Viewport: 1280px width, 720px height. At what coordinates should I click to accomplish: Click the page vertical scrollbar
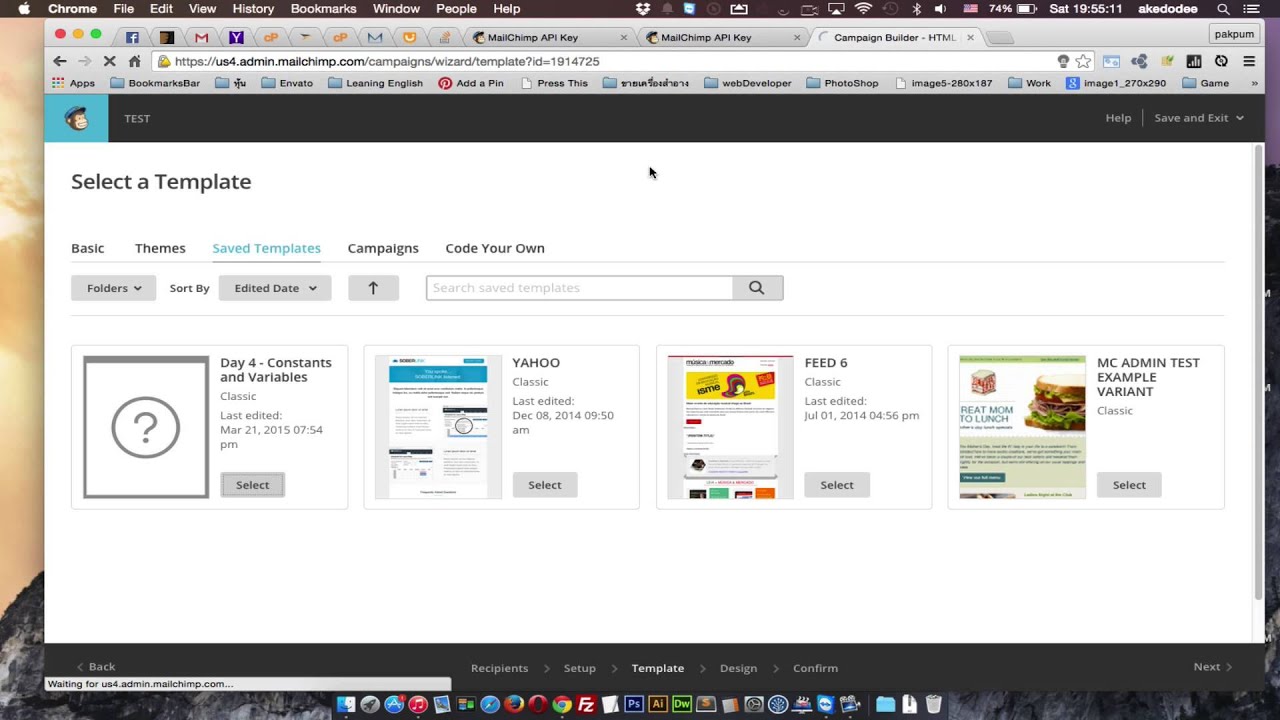tap(1258, 372)
